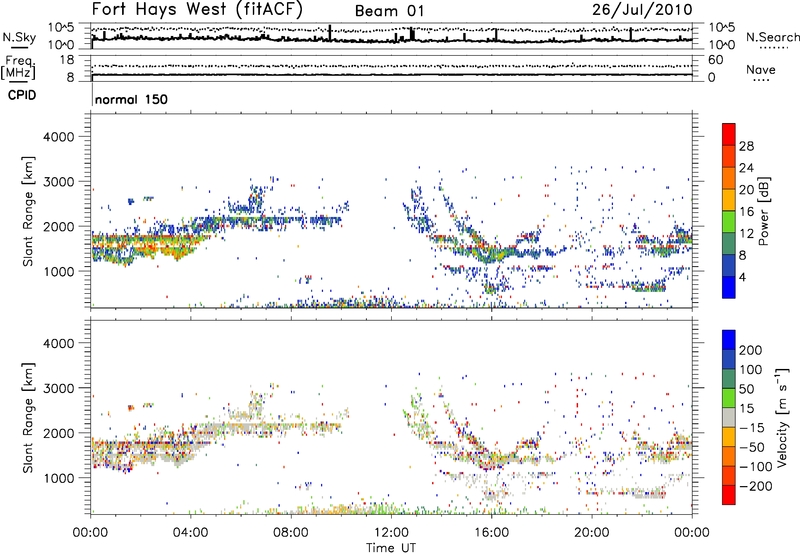
Task: Click '3000' tick on velocity panel
Action: click(59, 388)
